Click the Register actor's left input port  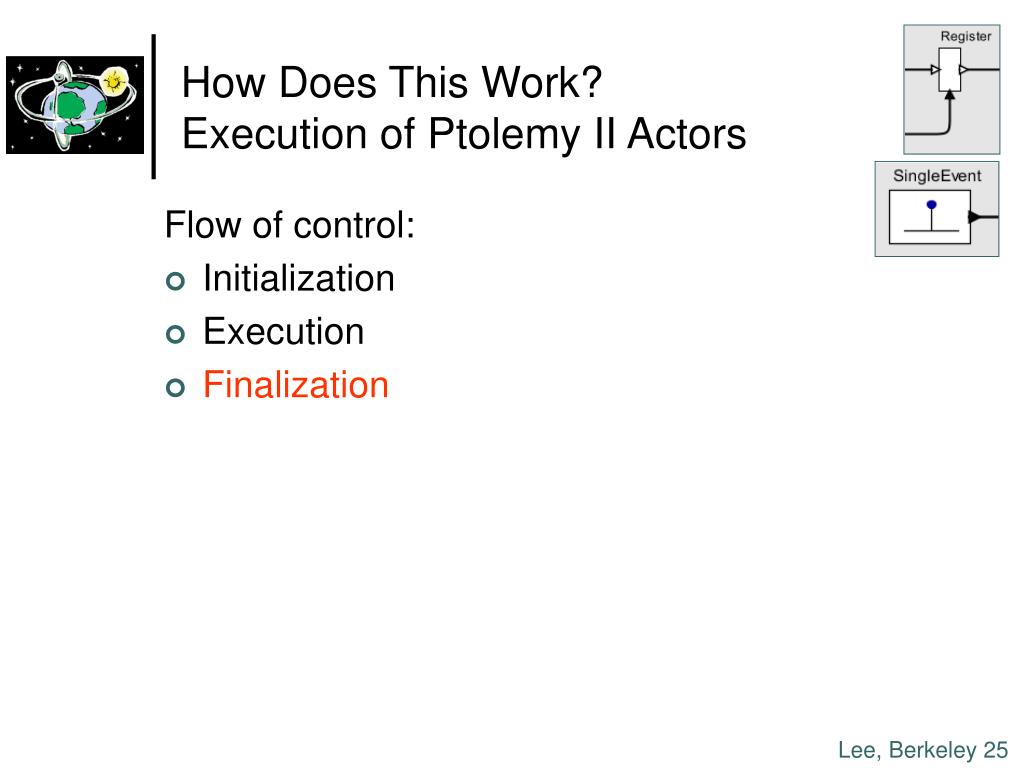point(935,69)
